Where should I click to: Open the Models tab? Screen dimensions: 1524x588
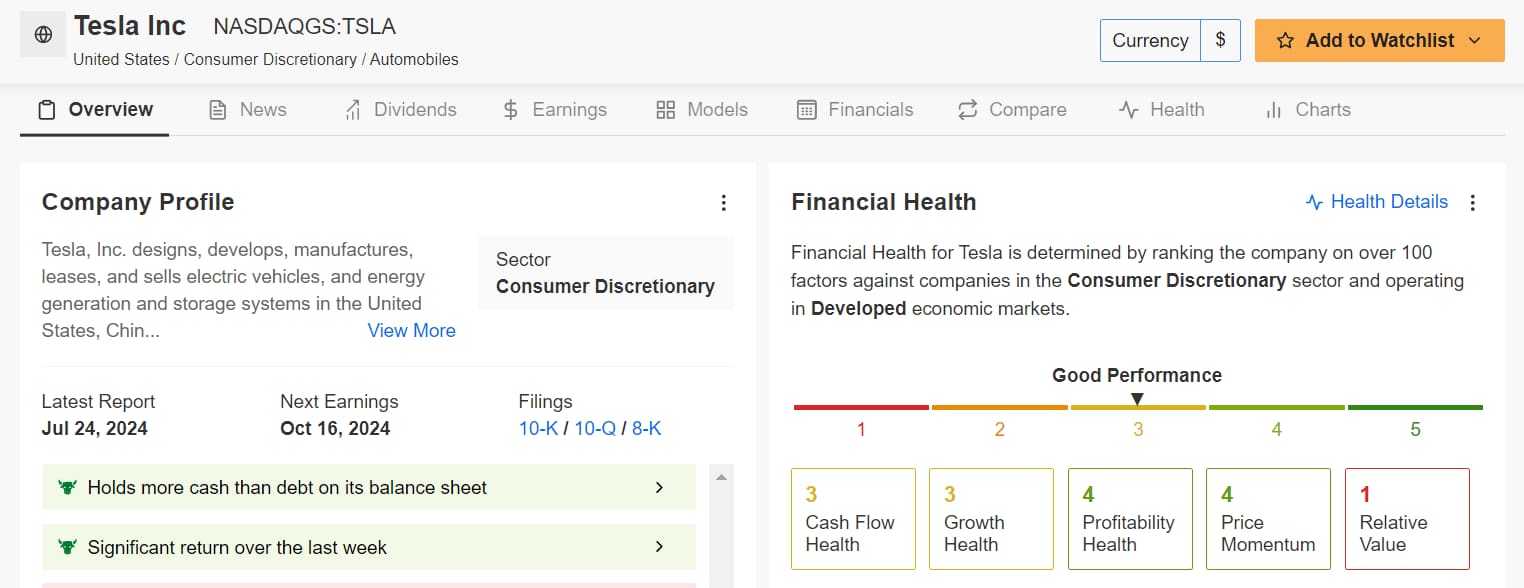(702, 110)
